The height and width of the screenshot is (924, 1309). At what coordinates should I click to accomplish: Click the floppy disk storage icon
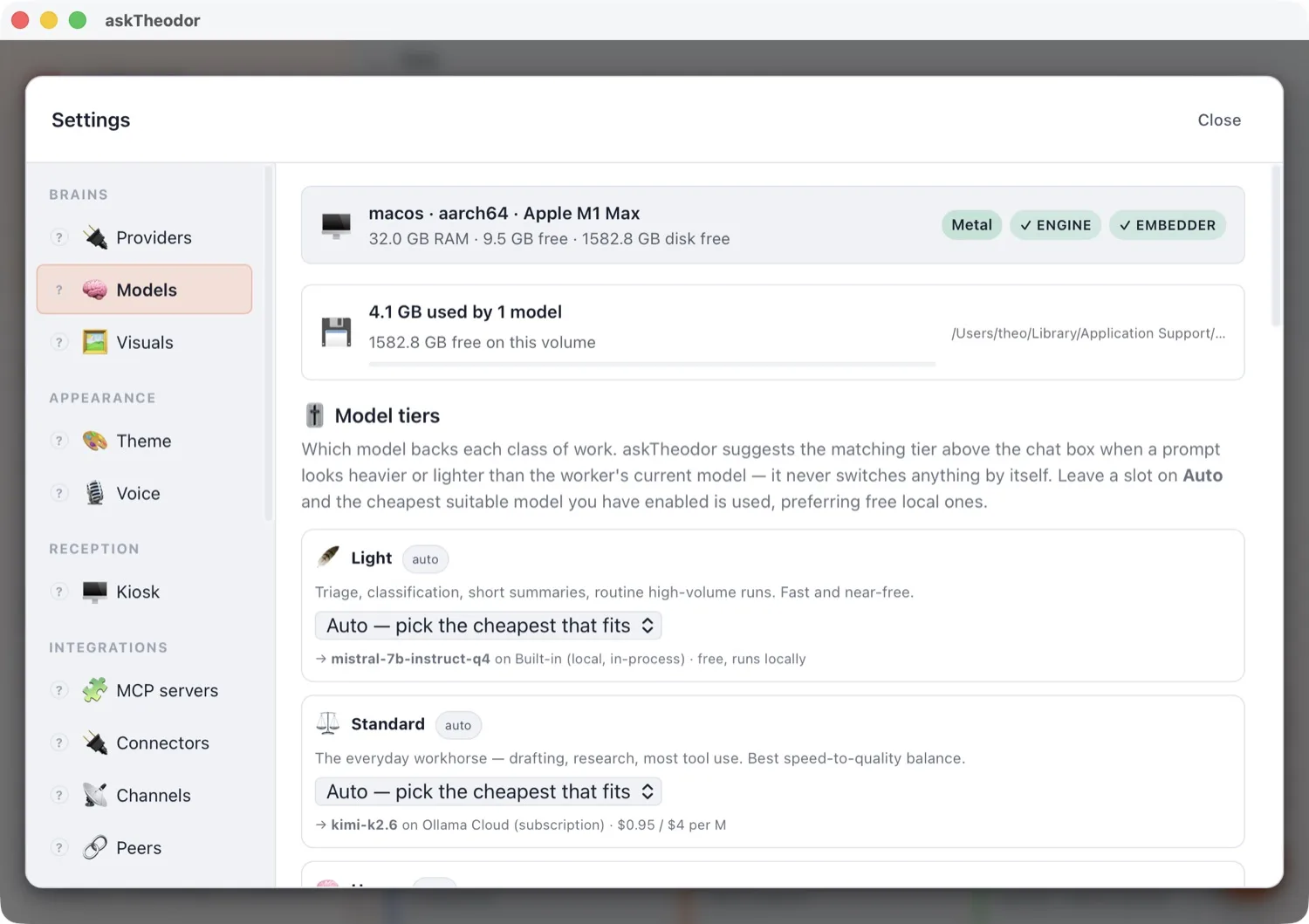pos(336,332)
